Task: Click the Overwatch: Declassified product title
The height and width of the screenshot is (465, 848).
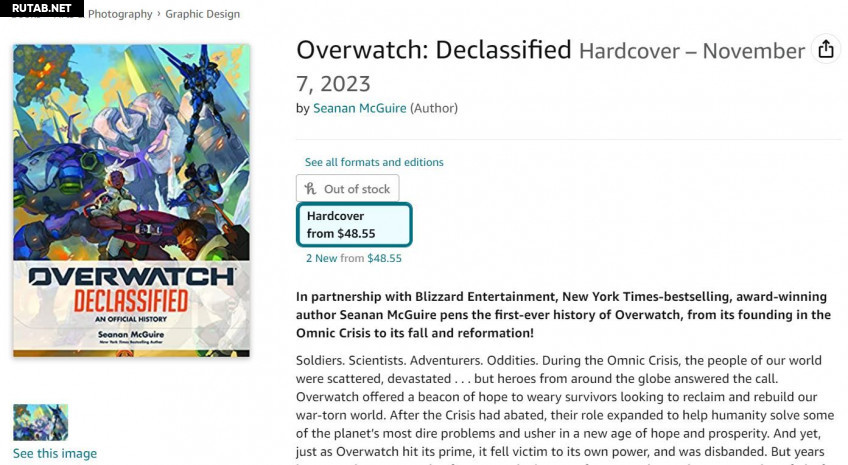Action: (x=434, y=50)
